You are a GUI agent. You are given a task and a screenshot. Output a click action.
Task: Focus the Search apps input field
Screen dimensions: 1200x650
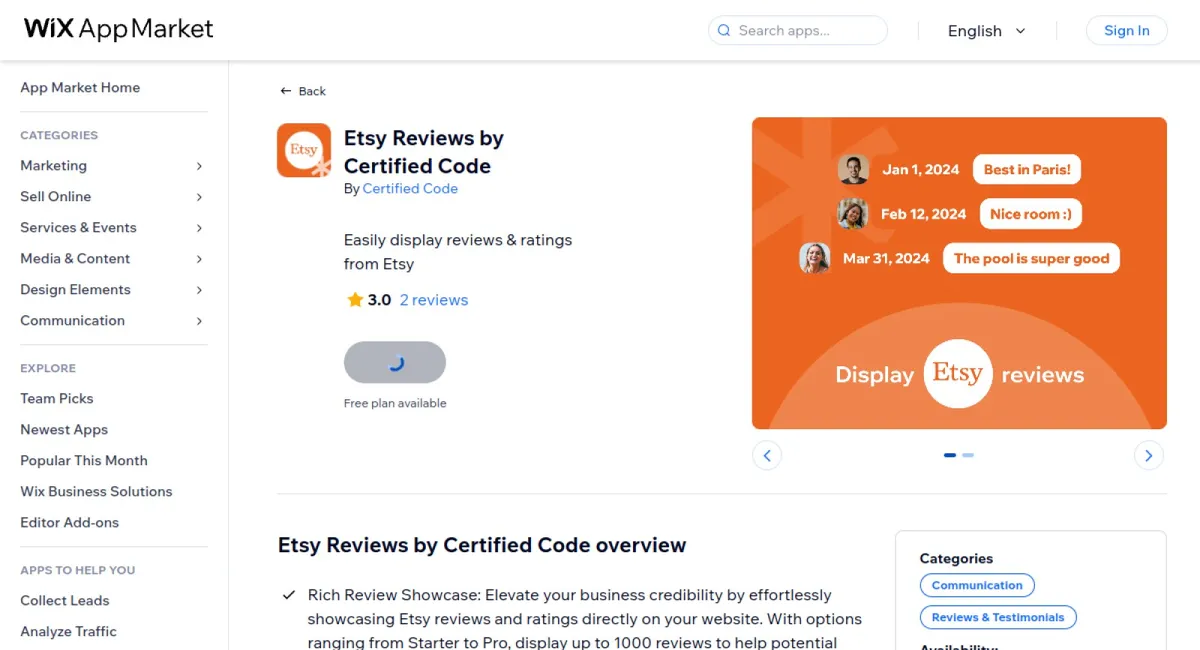click(x=798, y=31)
